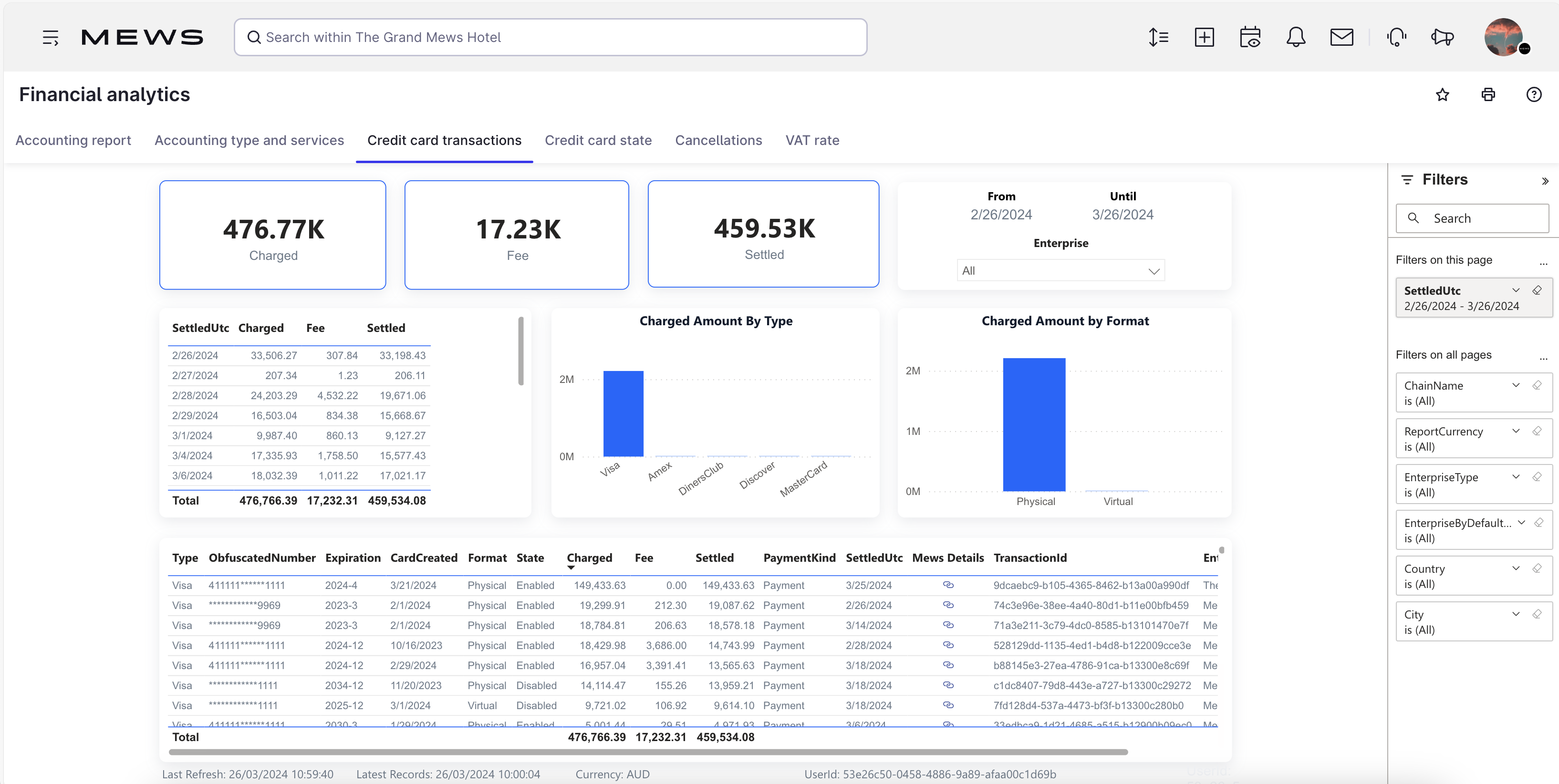Select the Credit card transactions tab
The height and width of the screenshot is (784, 1559).
click(x=444, y=140)
